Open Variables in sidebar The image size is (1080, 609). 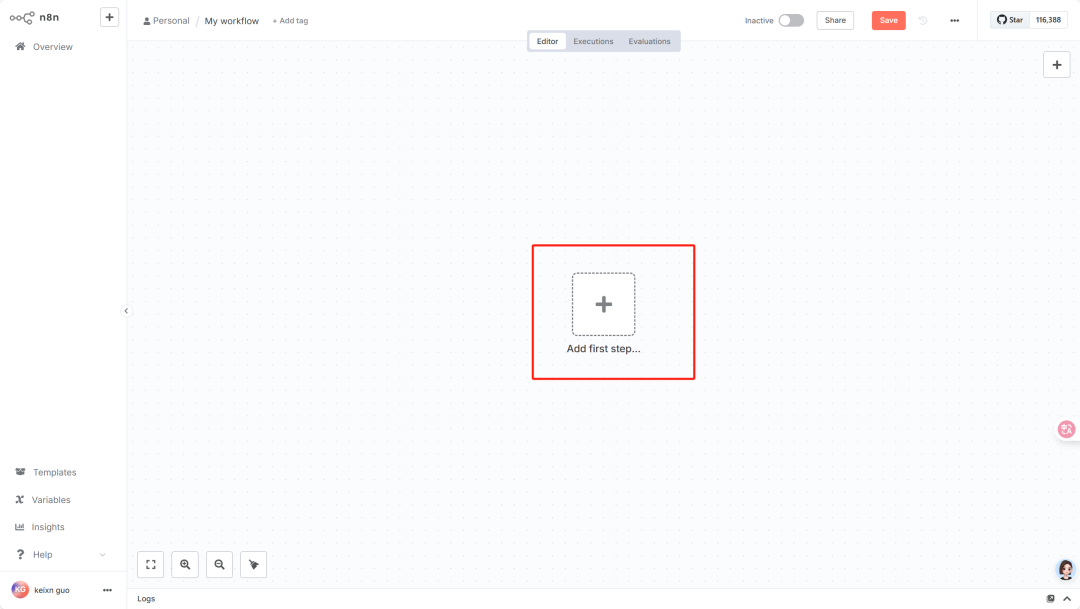click(51, 500)
